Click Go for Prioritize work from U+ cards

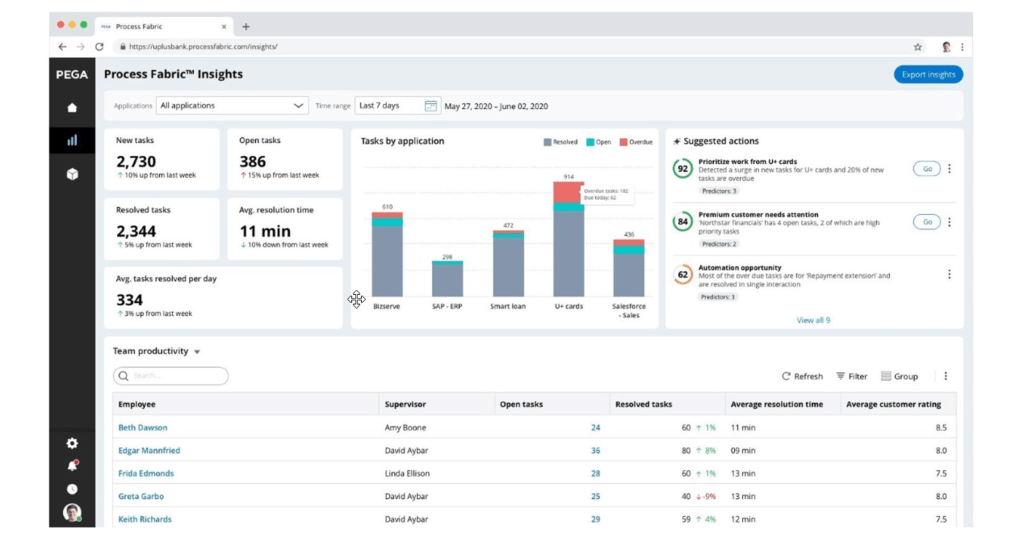[x=927, y=169]
